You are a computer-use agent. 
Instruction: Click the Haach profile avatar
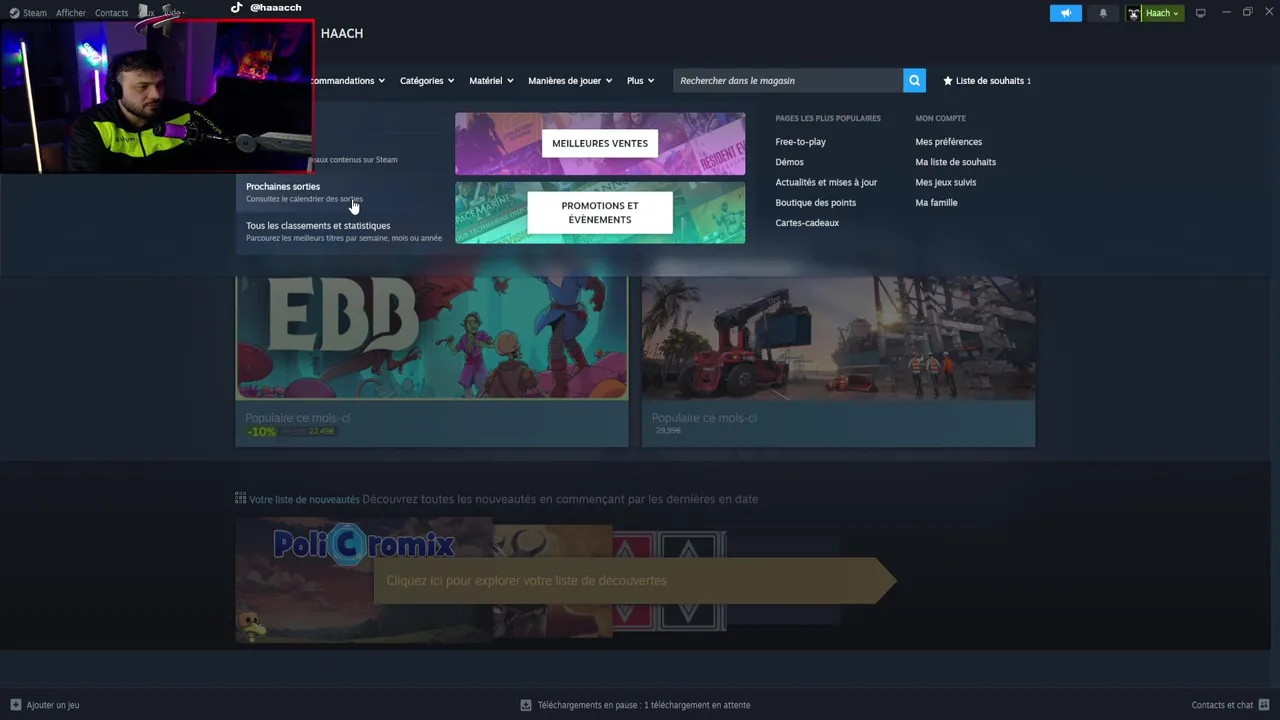click(1134, 13)
